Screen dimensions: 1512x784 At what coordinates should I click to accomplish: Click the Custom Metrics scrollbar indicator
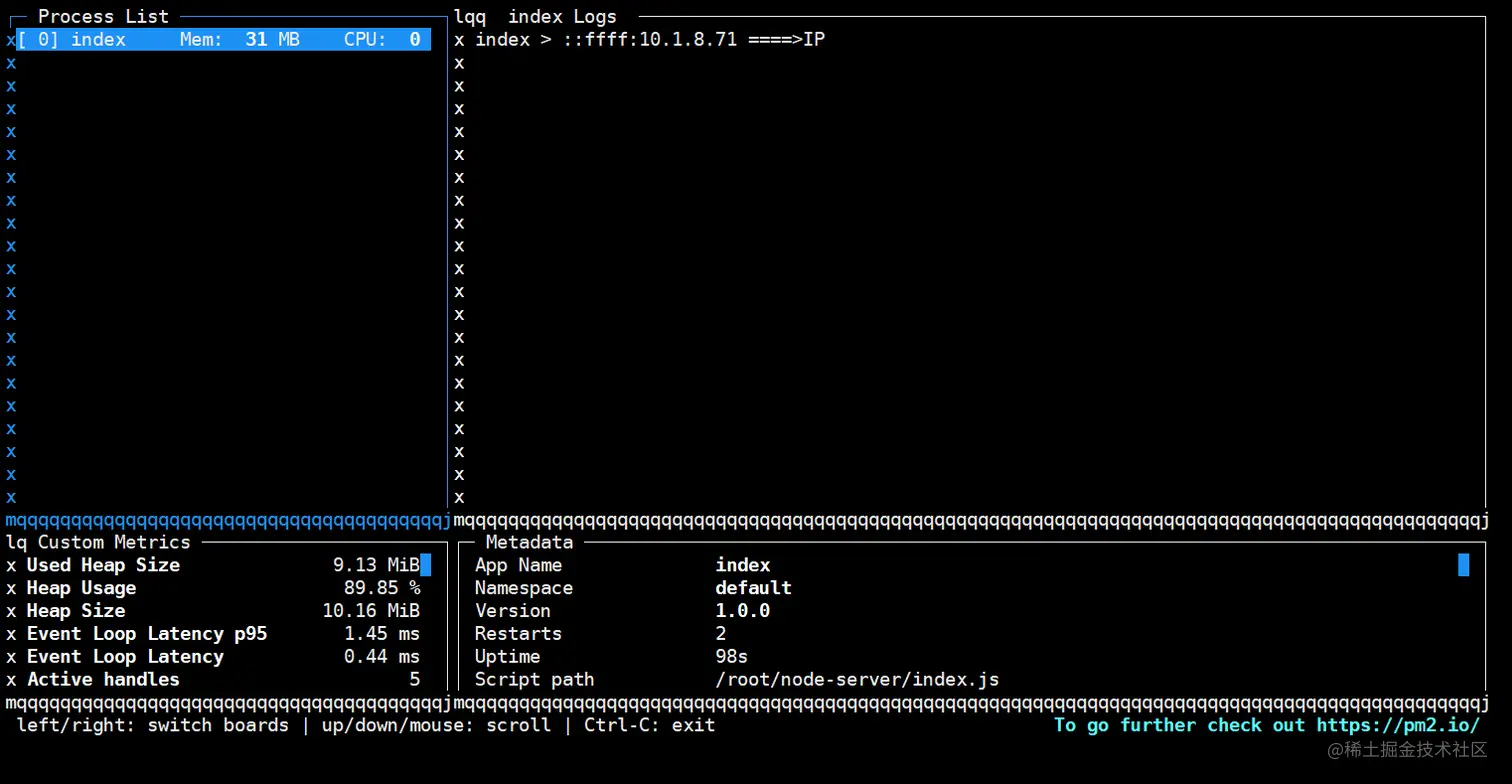pos(425,565)
